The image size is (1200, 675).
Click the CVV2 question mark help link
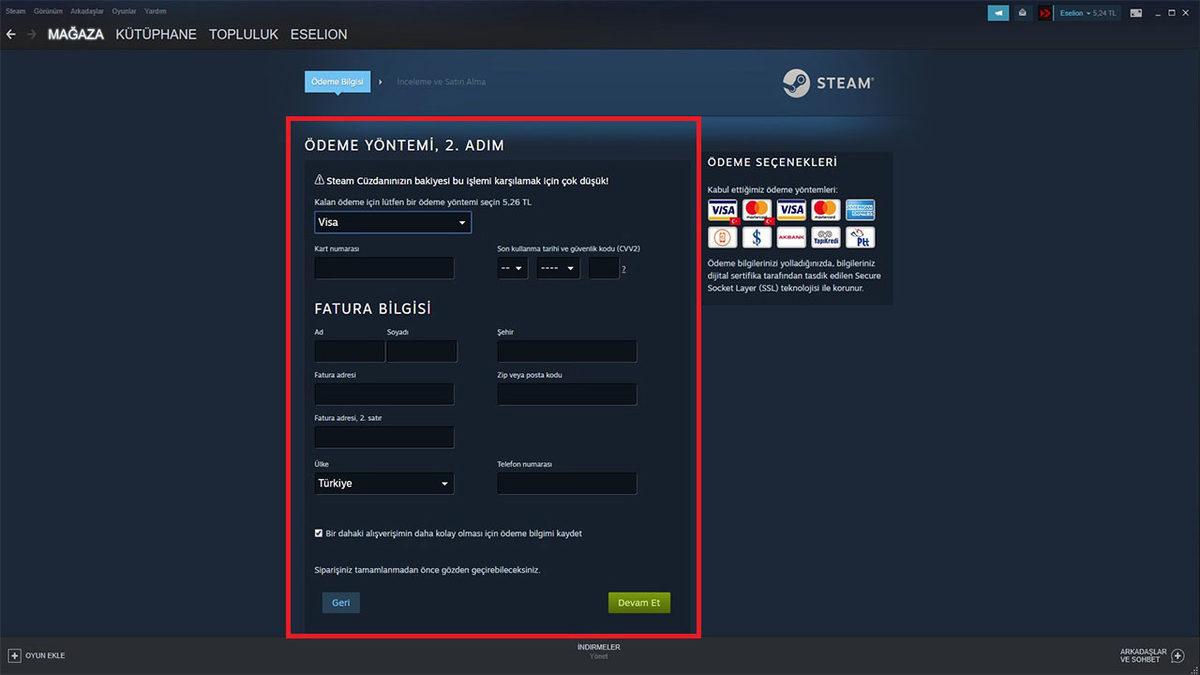624,269
